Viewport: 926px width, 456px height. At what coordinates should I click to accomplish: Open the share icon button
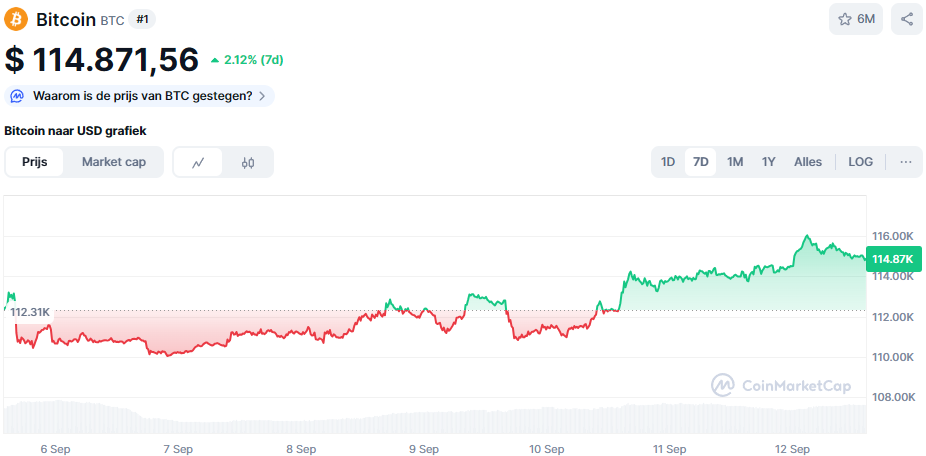907,19
